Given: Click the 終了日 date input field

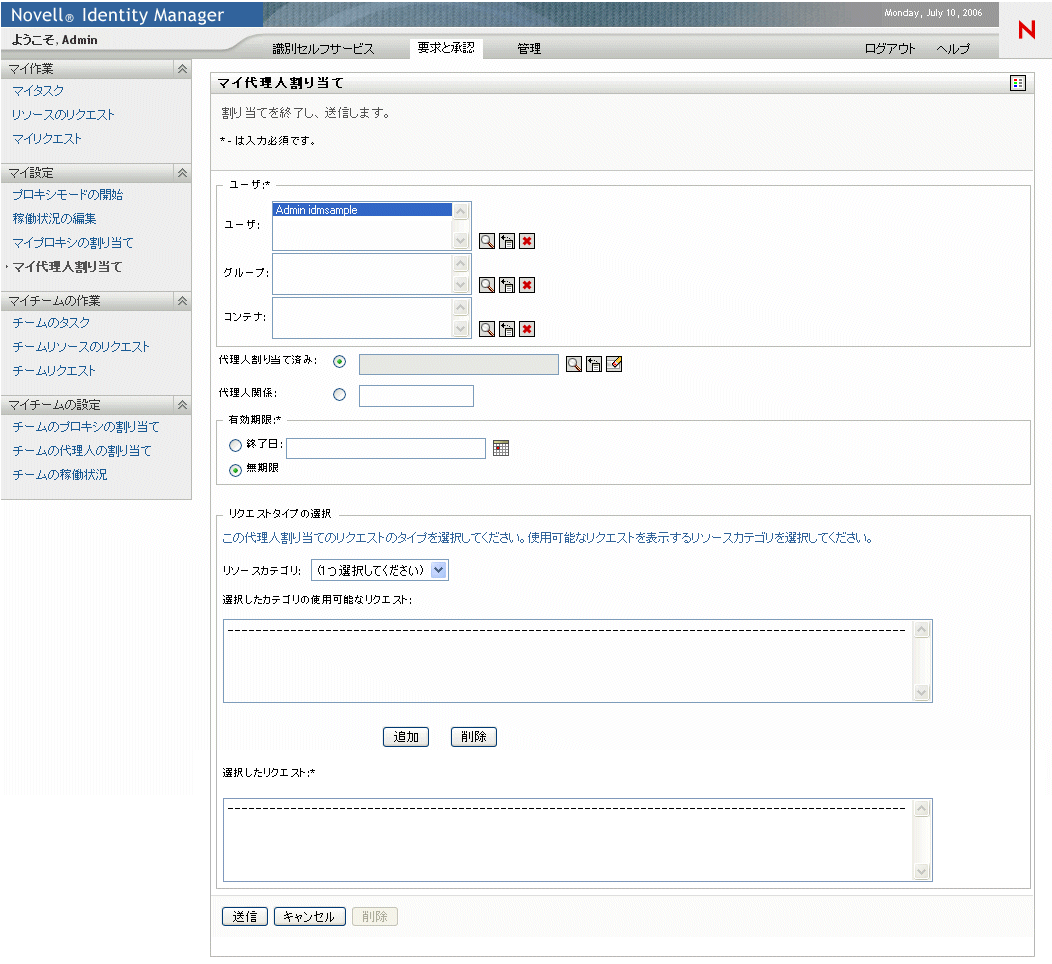Looking at the screenshot, I should (x=386, y=448).
